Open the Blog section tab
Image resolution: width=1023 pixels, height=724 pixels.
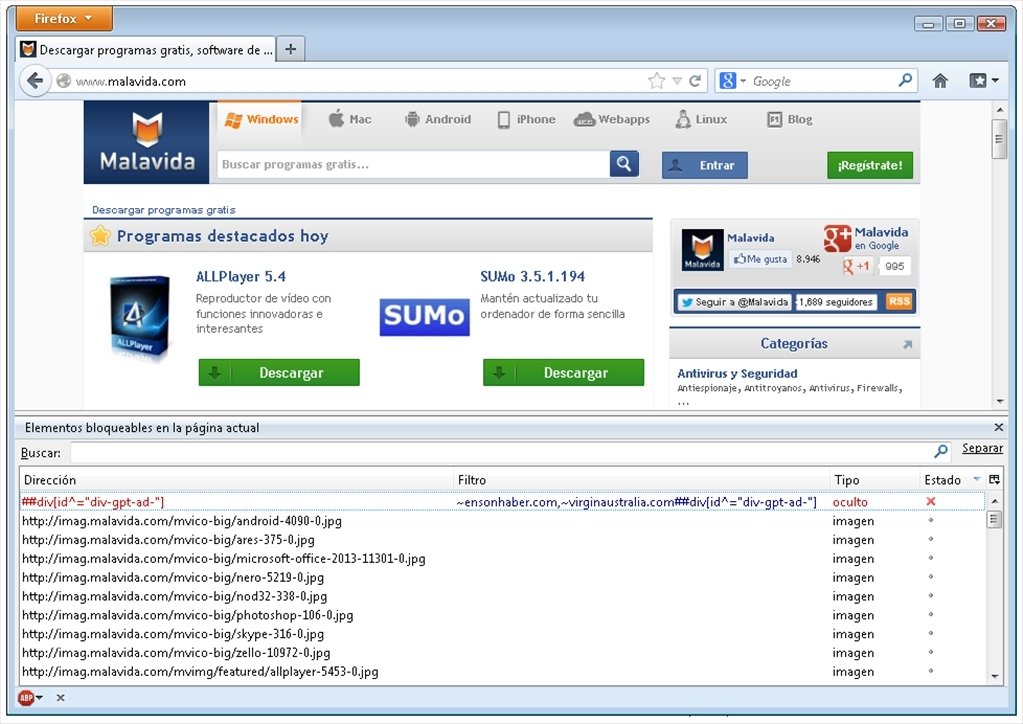pyautogui.click(x=789, y=119)
